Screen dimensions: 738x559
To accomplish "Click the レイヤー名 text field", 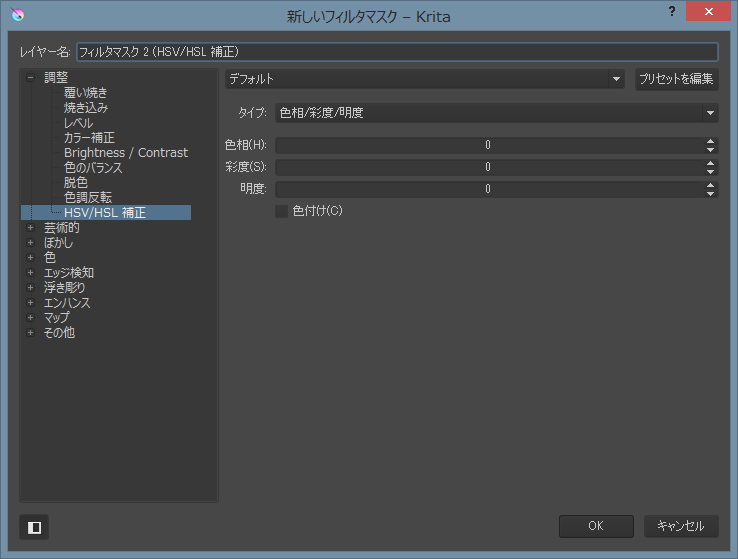I will point(397,52).
